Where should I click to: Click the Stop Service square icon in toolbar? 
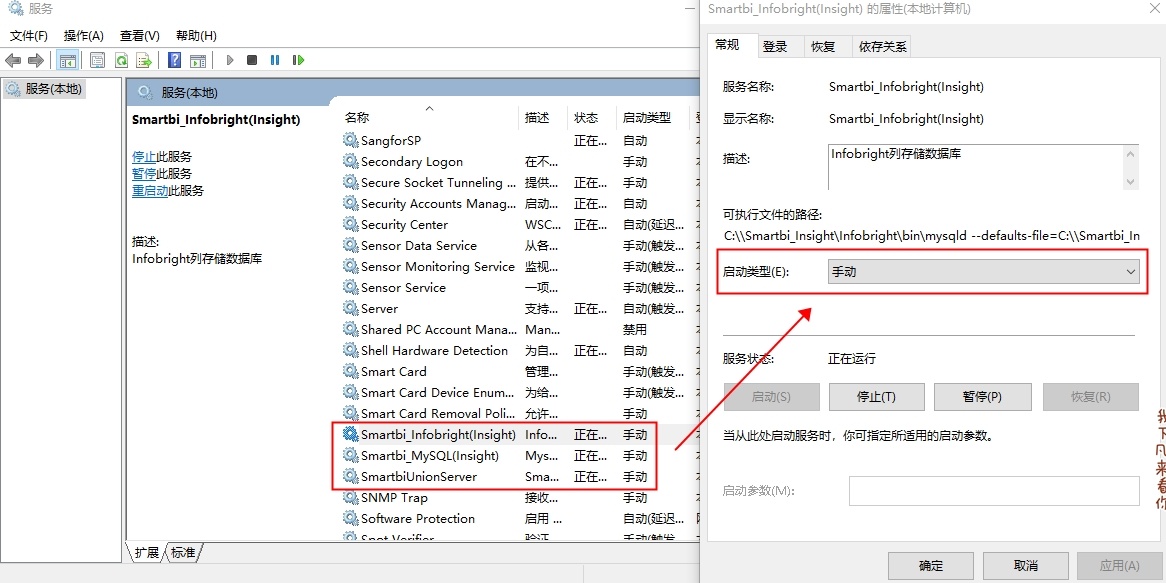(x=252, y=60)
